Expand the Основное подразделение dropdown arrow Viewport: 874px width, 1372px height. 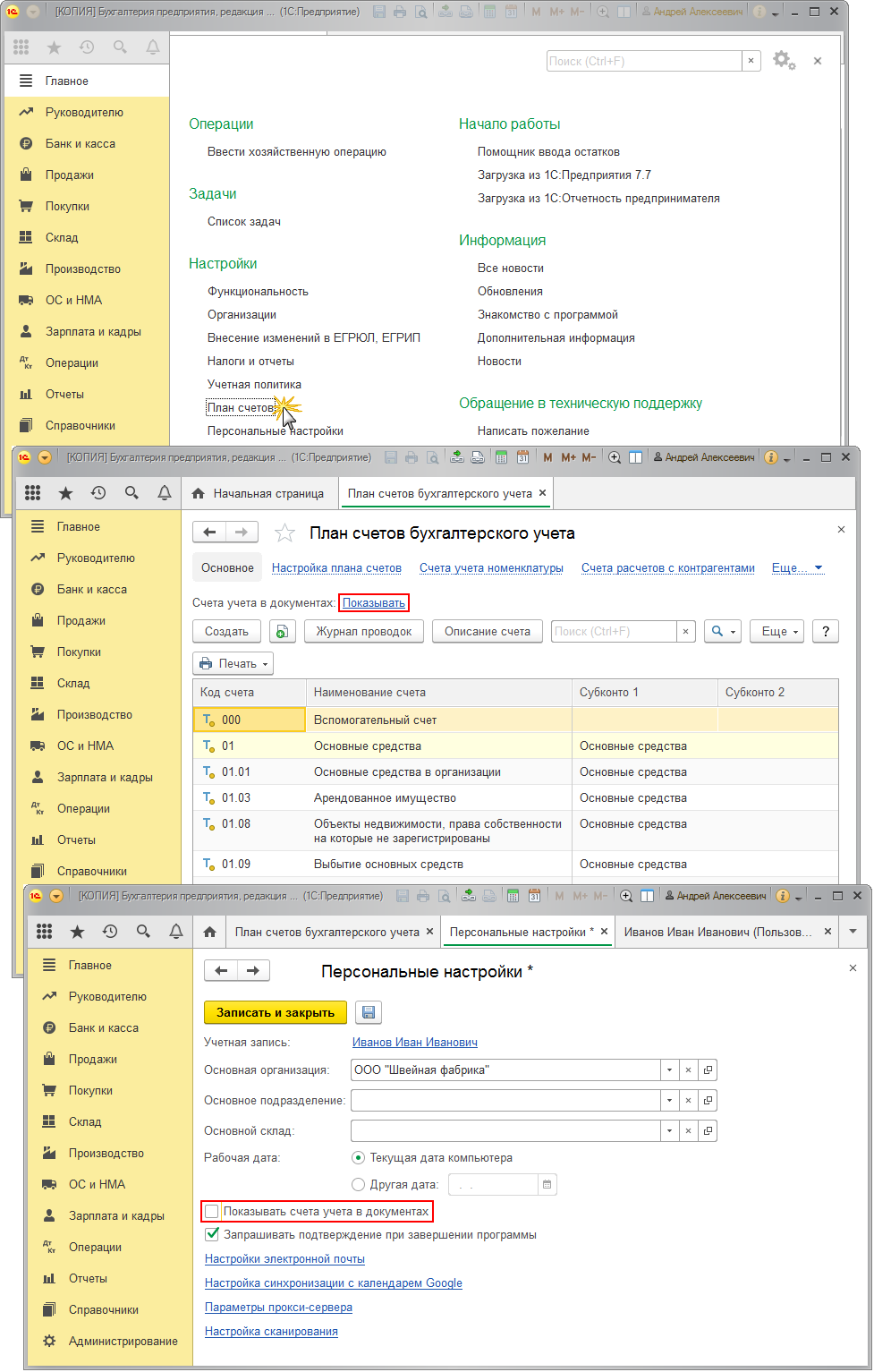click(669, 1101)
